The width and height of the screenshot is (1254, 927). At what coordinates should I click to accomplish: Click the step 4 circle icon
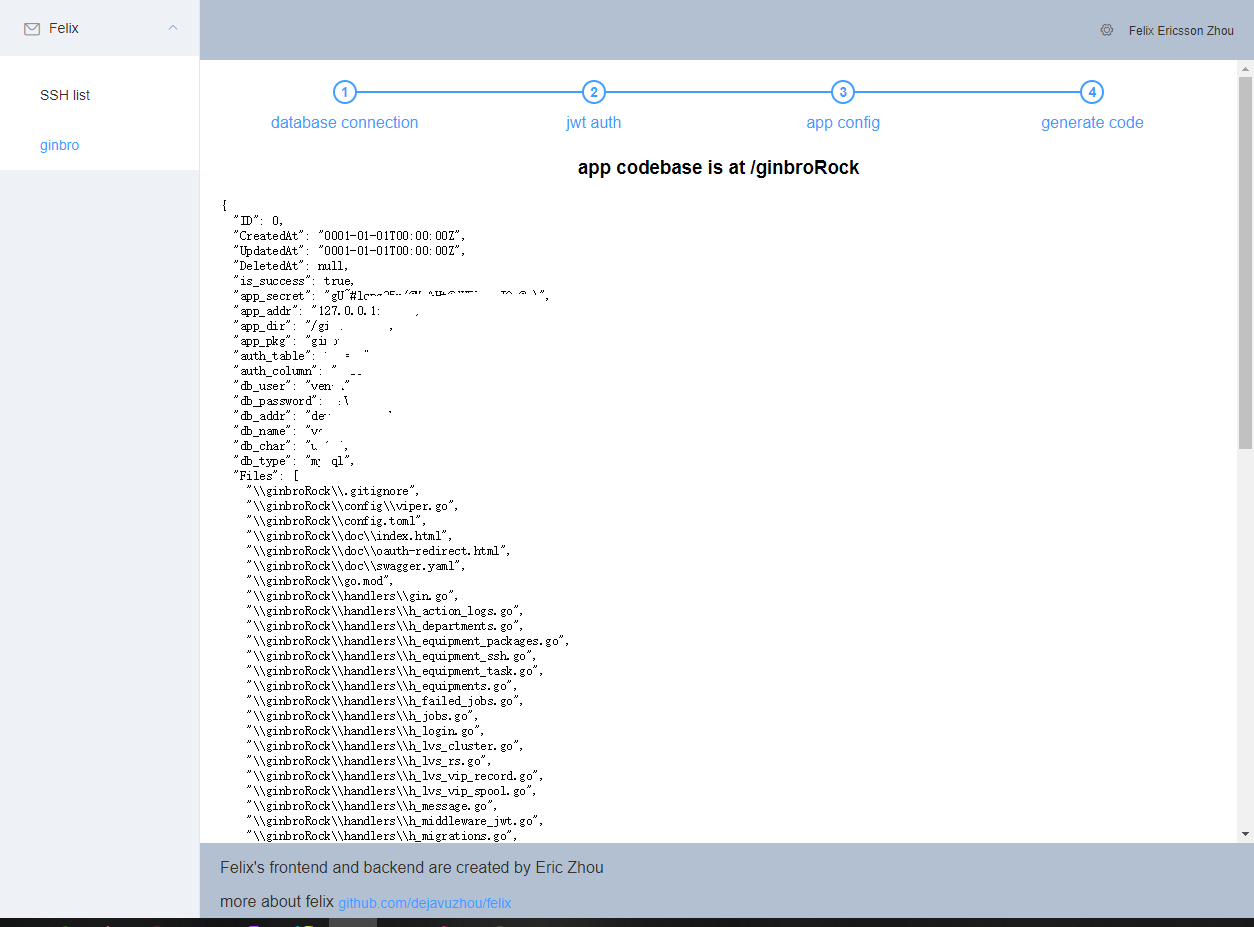pyautogui.click(x=1092, y=92)
